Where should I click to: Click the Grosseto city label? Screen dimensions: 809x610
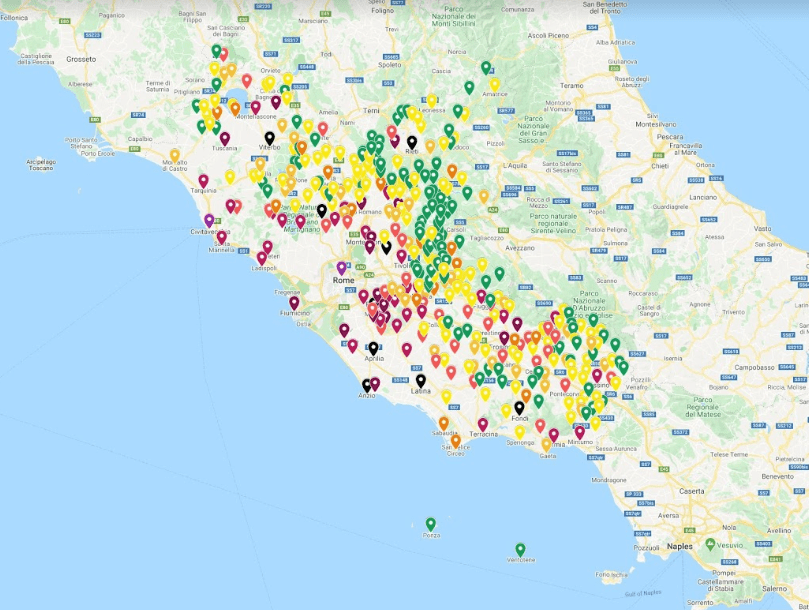click(x=81, y=59)
